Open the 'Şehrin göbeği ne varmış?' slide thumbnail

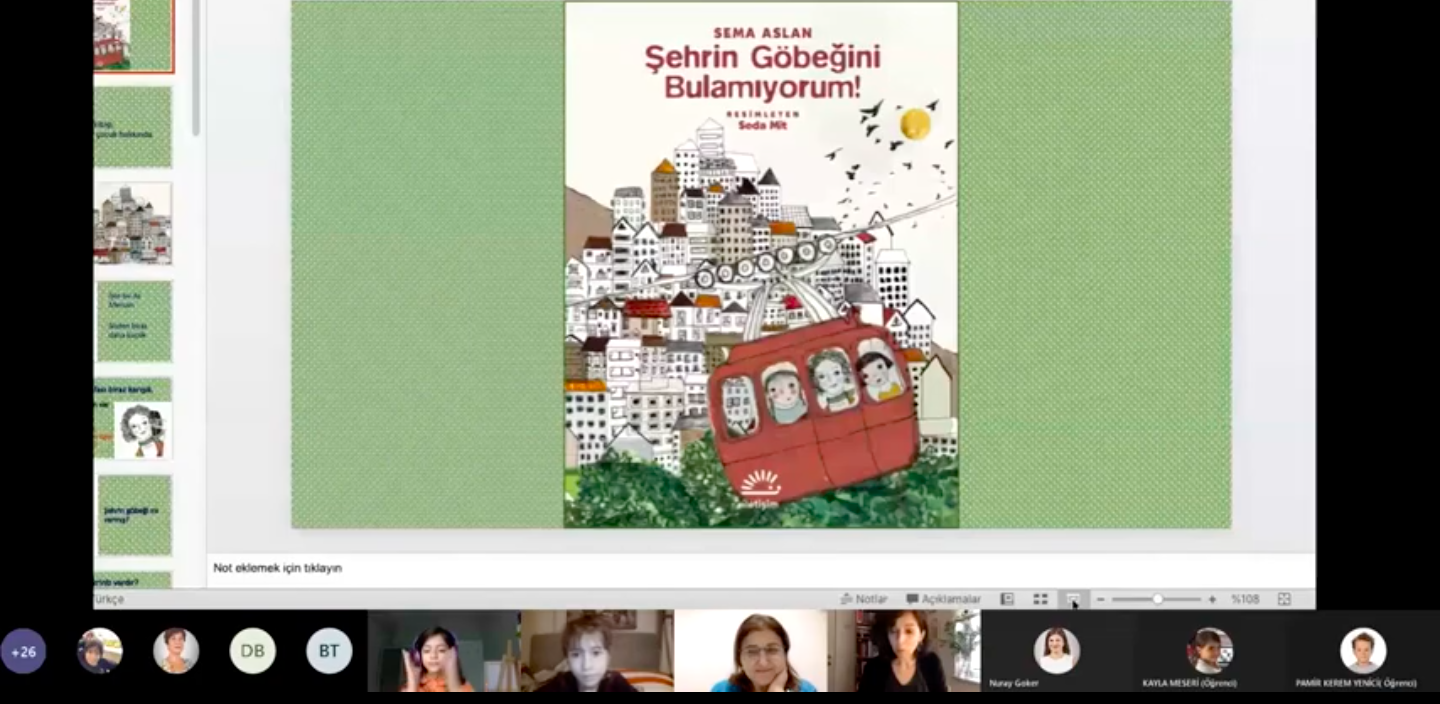click(x=133, y=515)
